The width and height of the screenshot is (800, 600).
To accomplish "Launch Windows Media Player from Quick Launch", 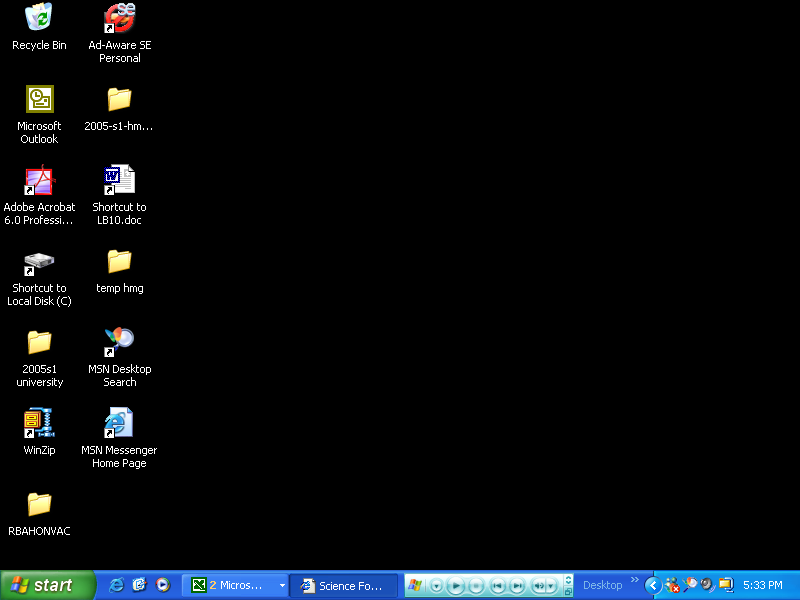I will 163,585.
